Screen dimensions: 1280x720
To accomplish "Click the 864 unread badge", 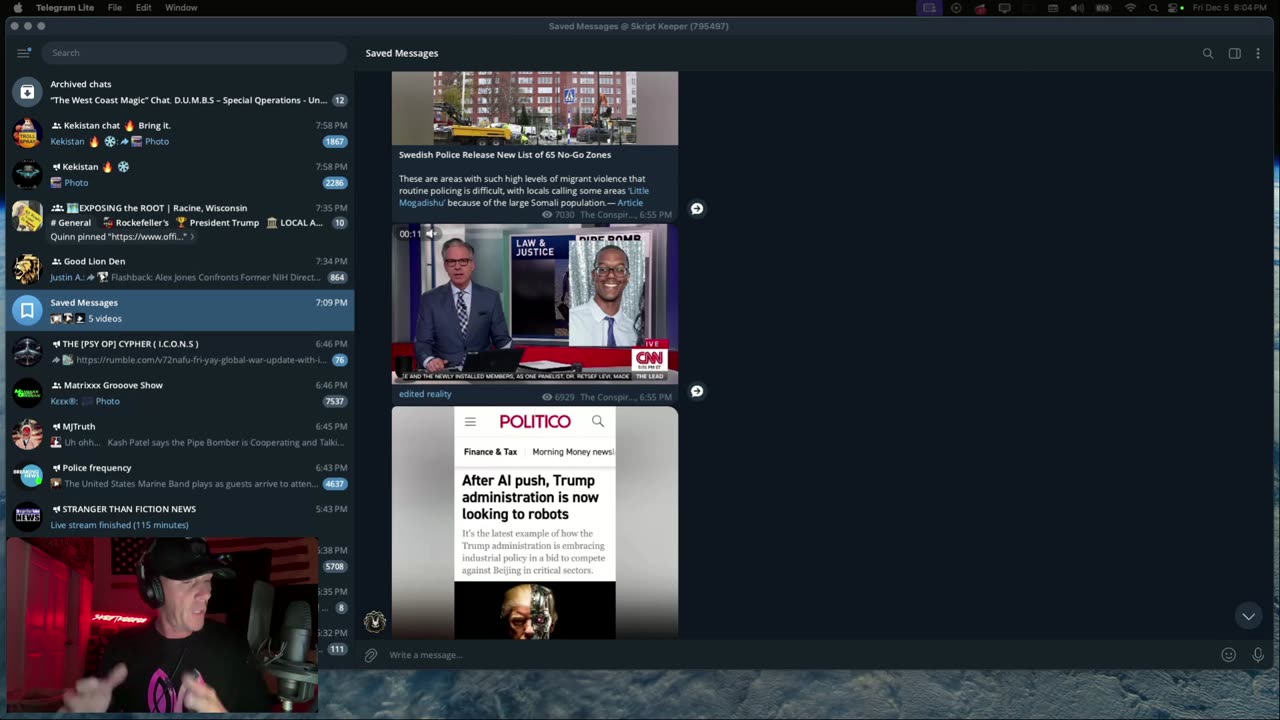I will tap(337, 277).
